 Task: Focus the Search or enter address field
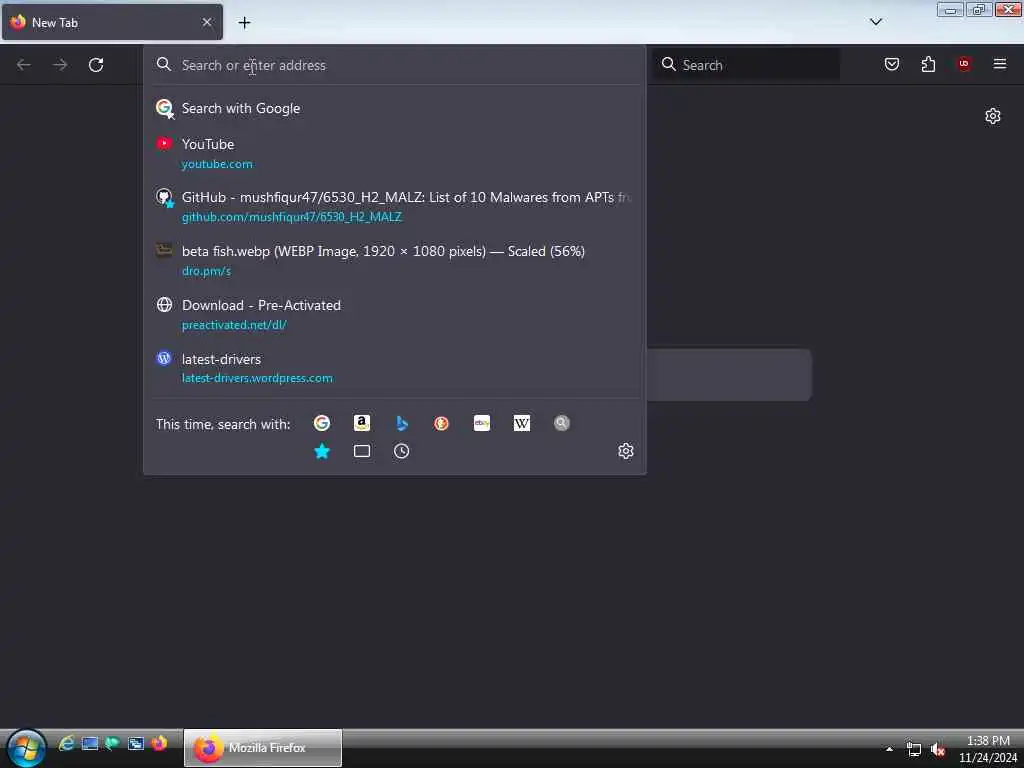[394, 65]
